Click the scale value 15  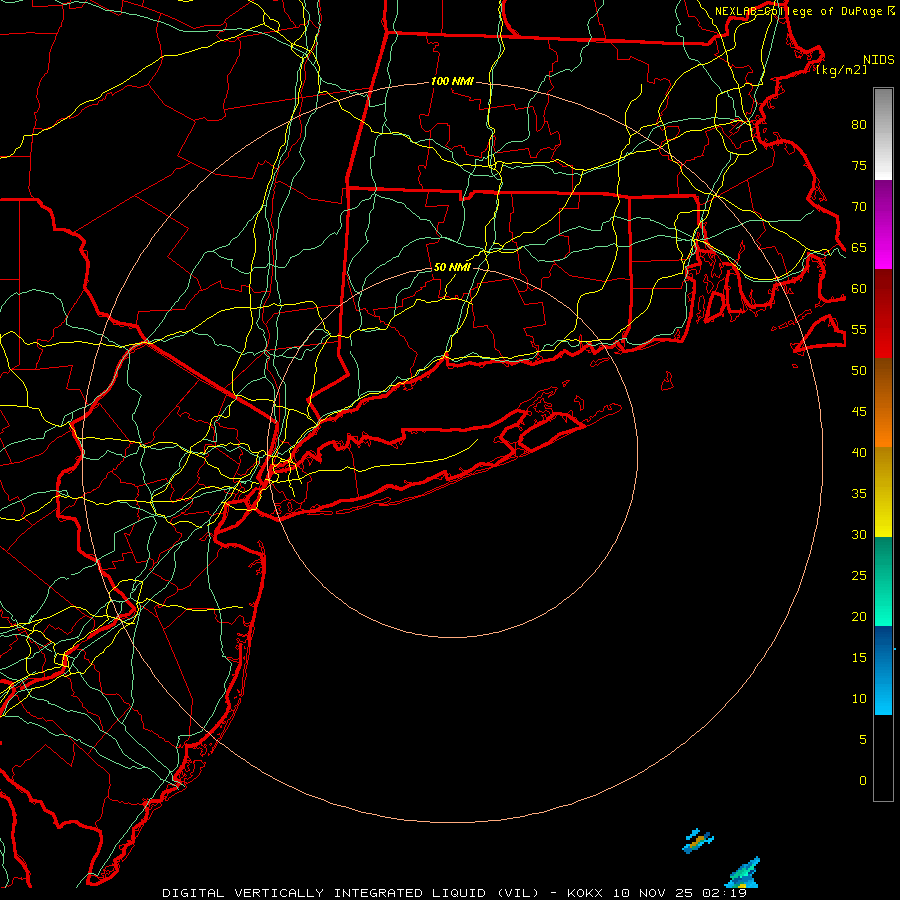(859, 658)
